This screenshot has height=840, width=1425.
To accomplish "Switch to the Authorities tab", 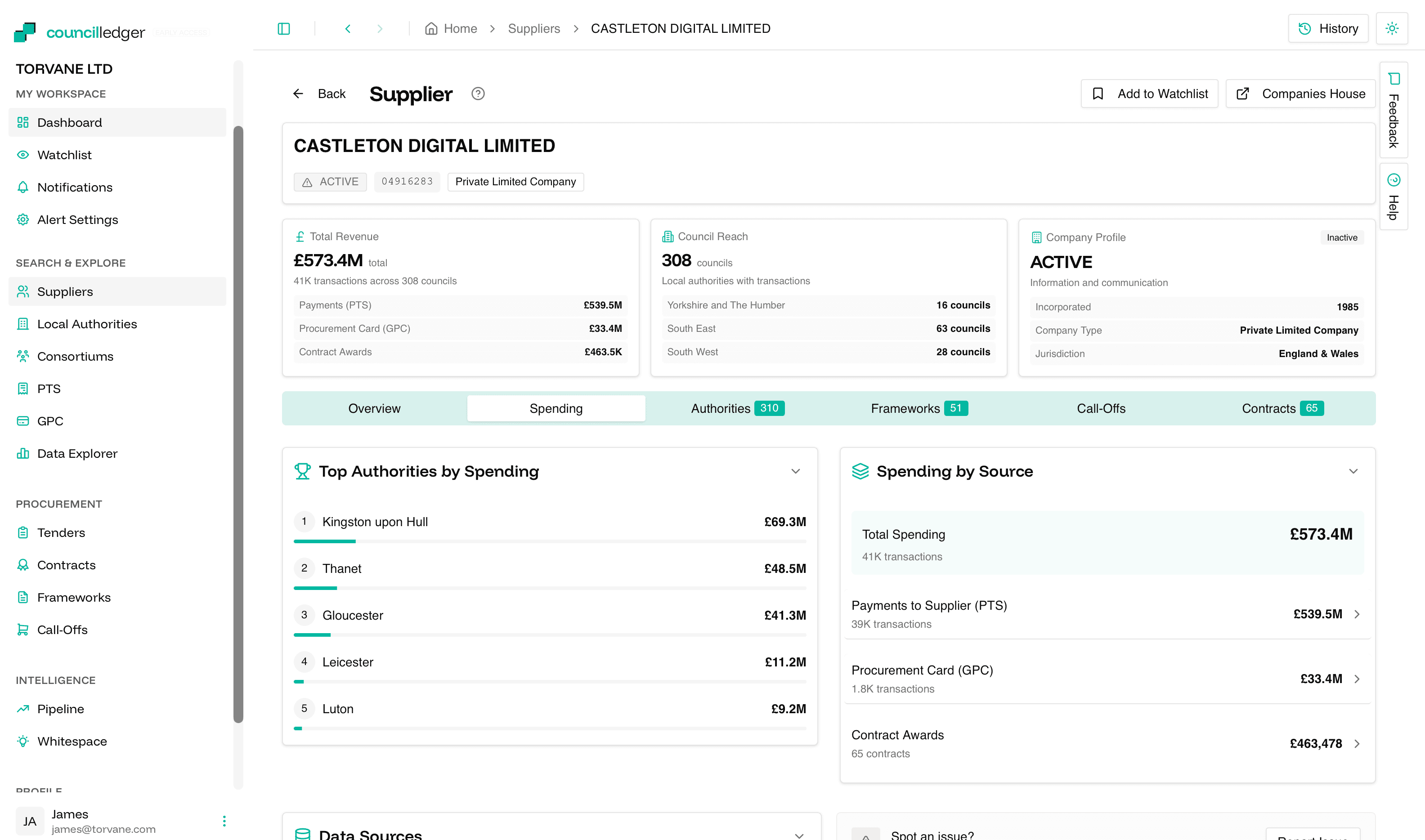I will tap(738, 408).
